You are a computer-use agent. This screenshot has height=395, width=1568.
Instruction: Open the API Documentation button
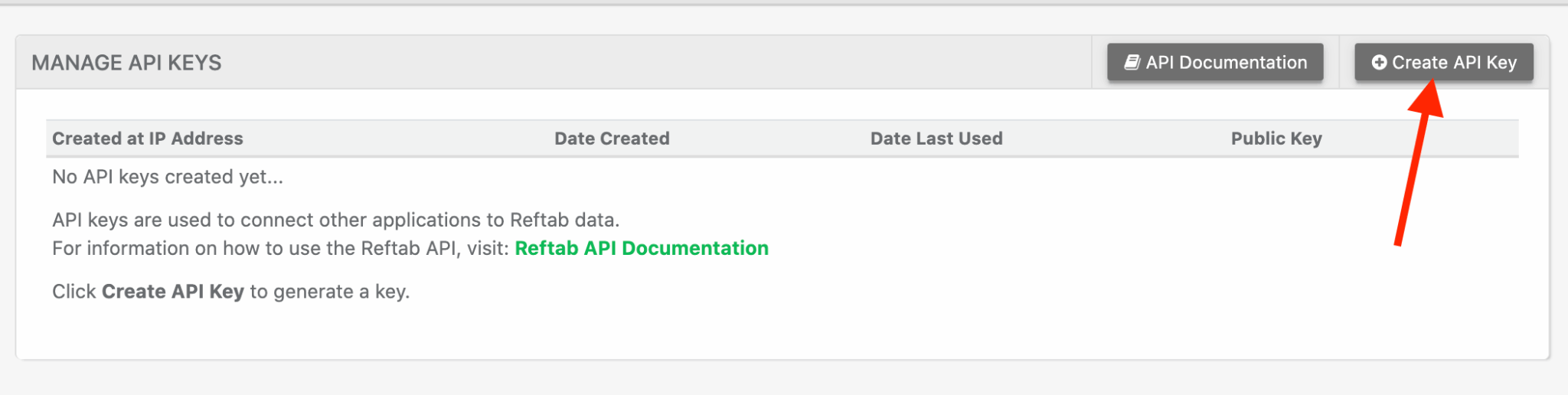click(x=1215, y=63)
